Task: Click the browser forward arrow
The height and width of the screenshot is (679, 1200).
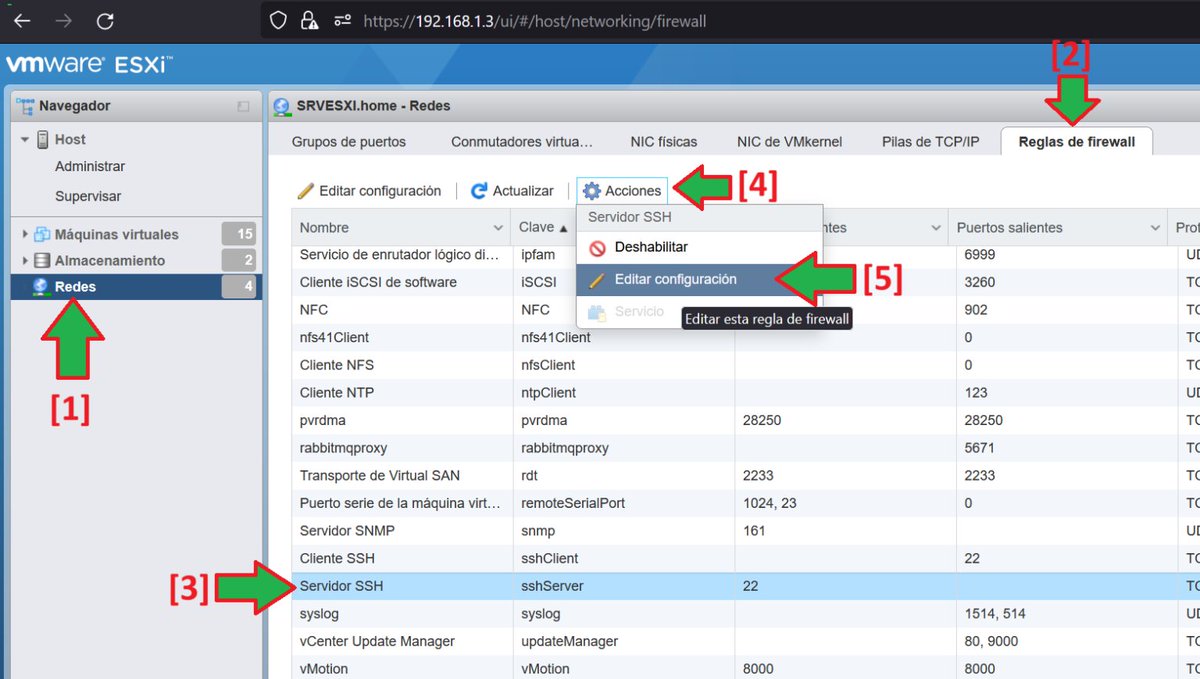Action: coord(64,20)
